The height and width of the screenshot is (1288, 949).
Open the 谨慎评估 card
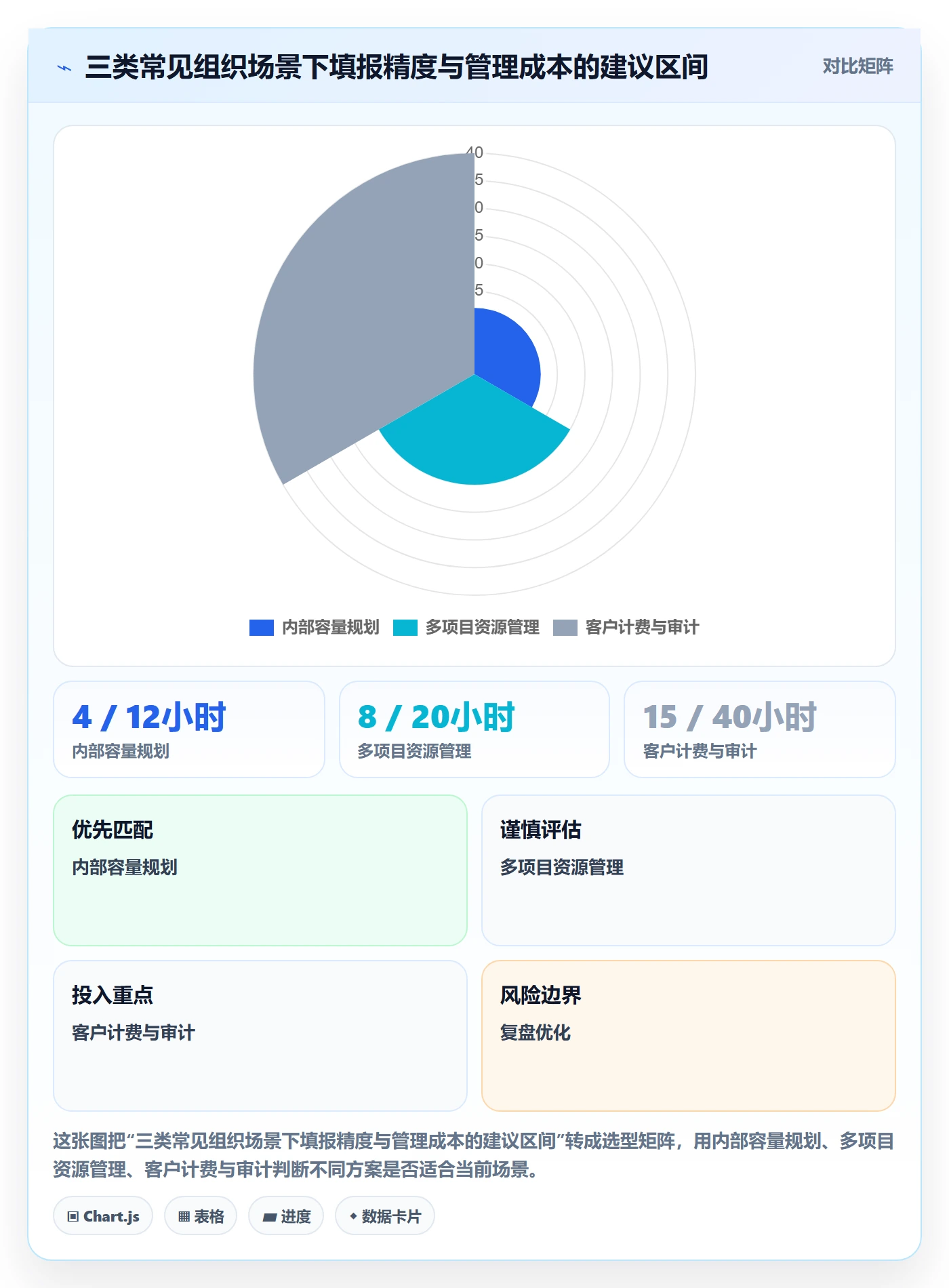[689, 870]
